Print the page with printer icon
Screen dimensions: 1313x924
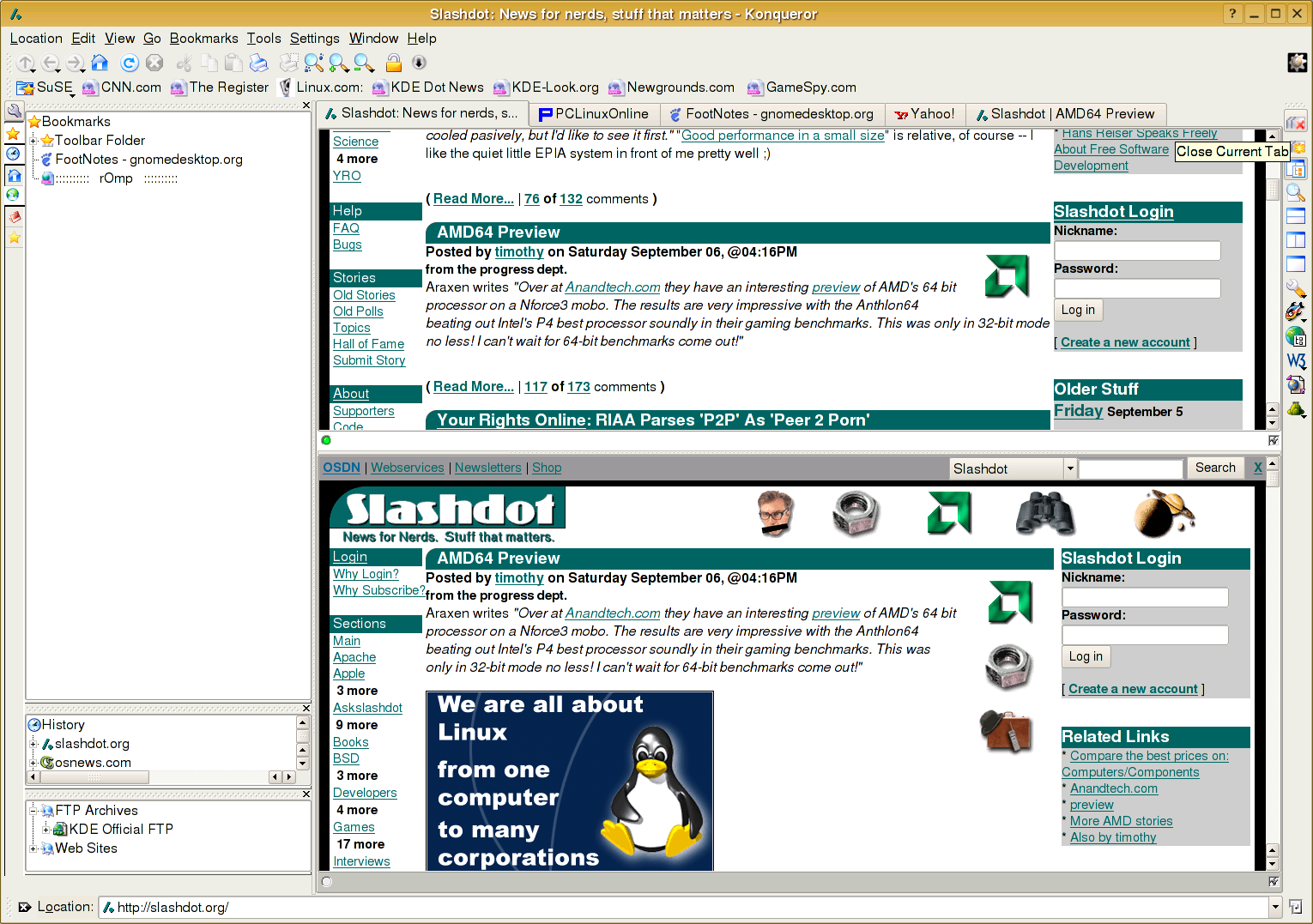[x=258, y=63]
